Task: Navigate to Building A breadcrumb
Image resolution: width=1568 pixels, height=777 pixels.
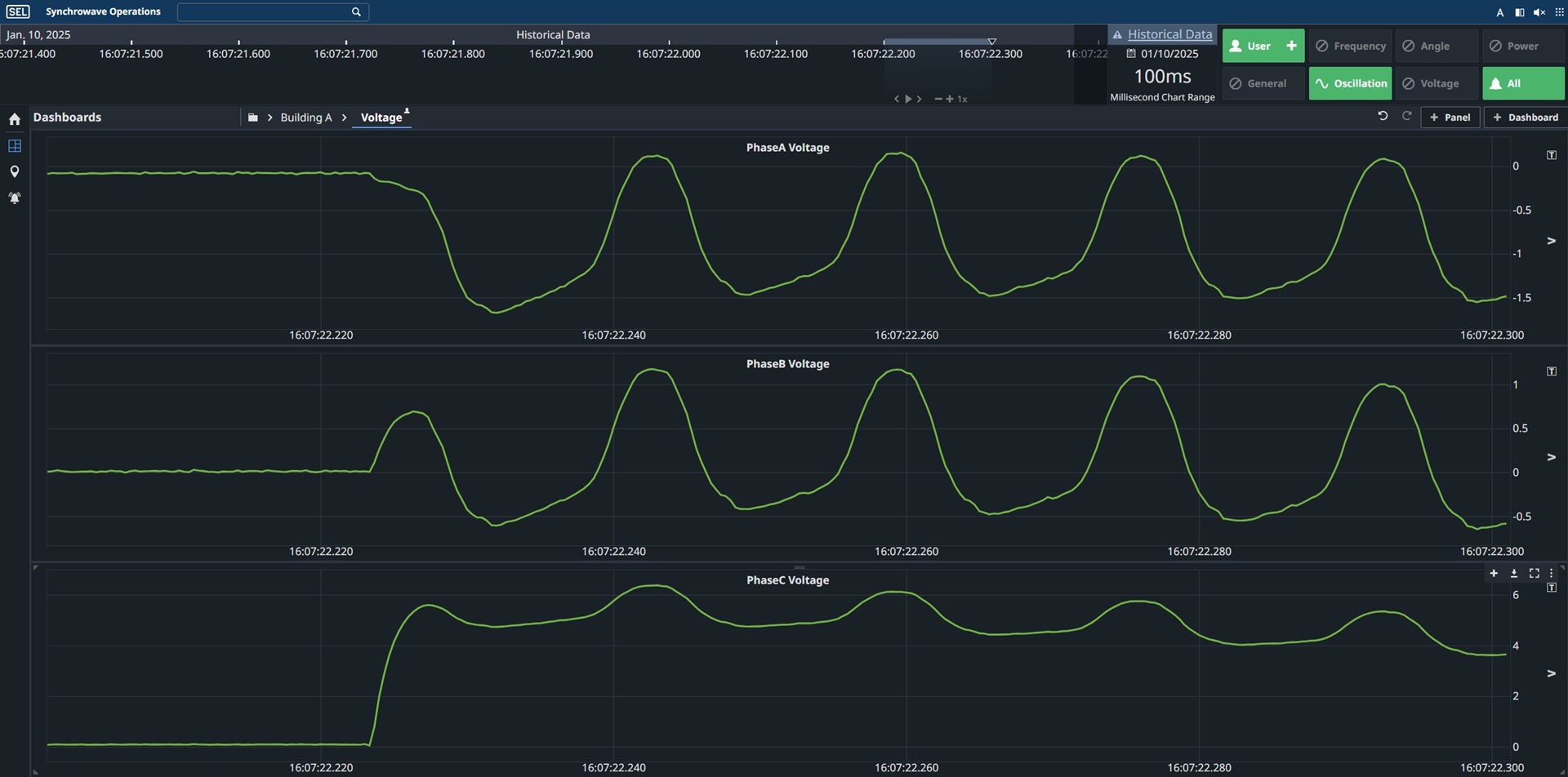Action: tap(305, 118)
